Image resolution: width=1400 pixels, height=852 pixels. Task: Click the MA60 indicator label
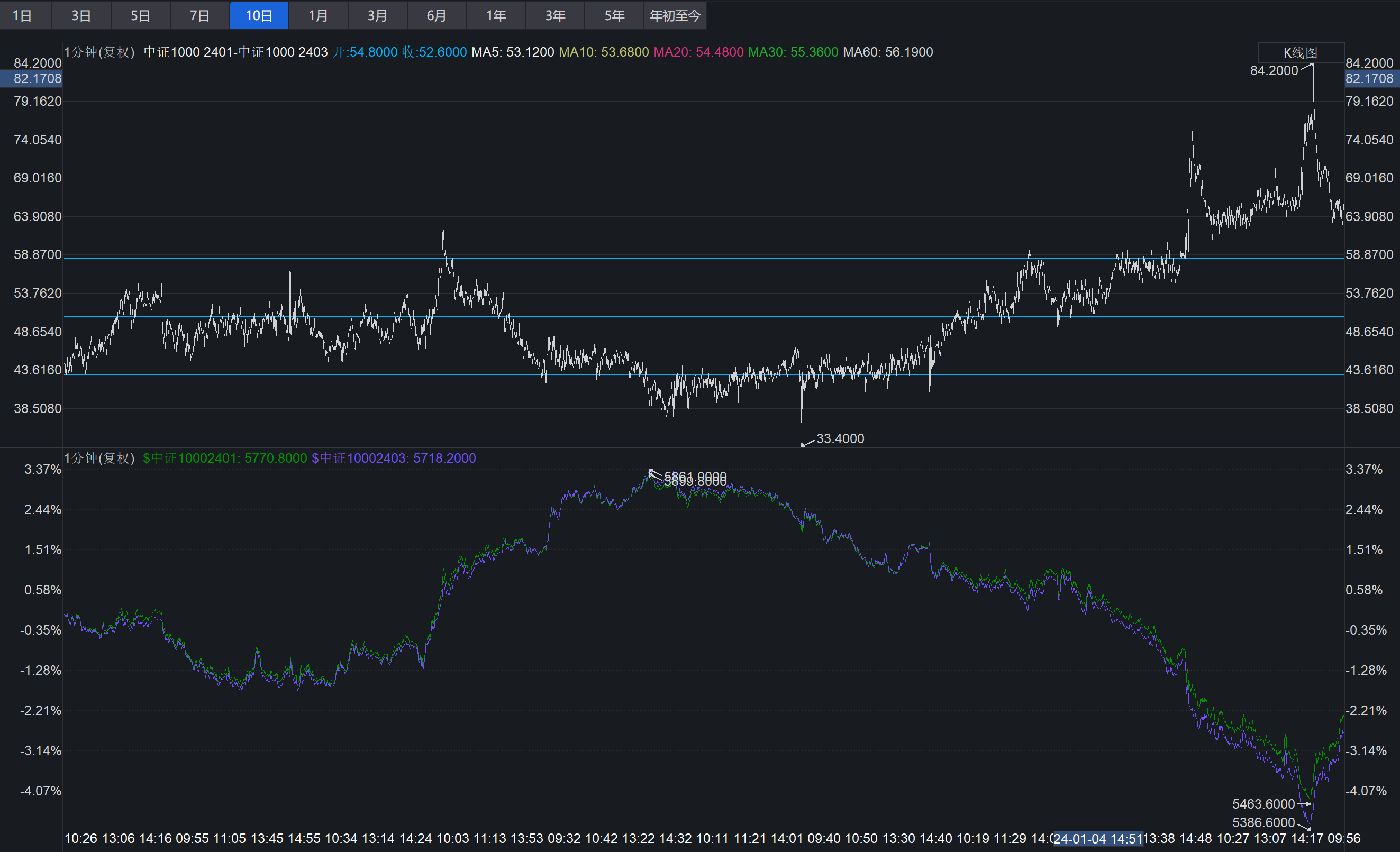tap(887, 52)
